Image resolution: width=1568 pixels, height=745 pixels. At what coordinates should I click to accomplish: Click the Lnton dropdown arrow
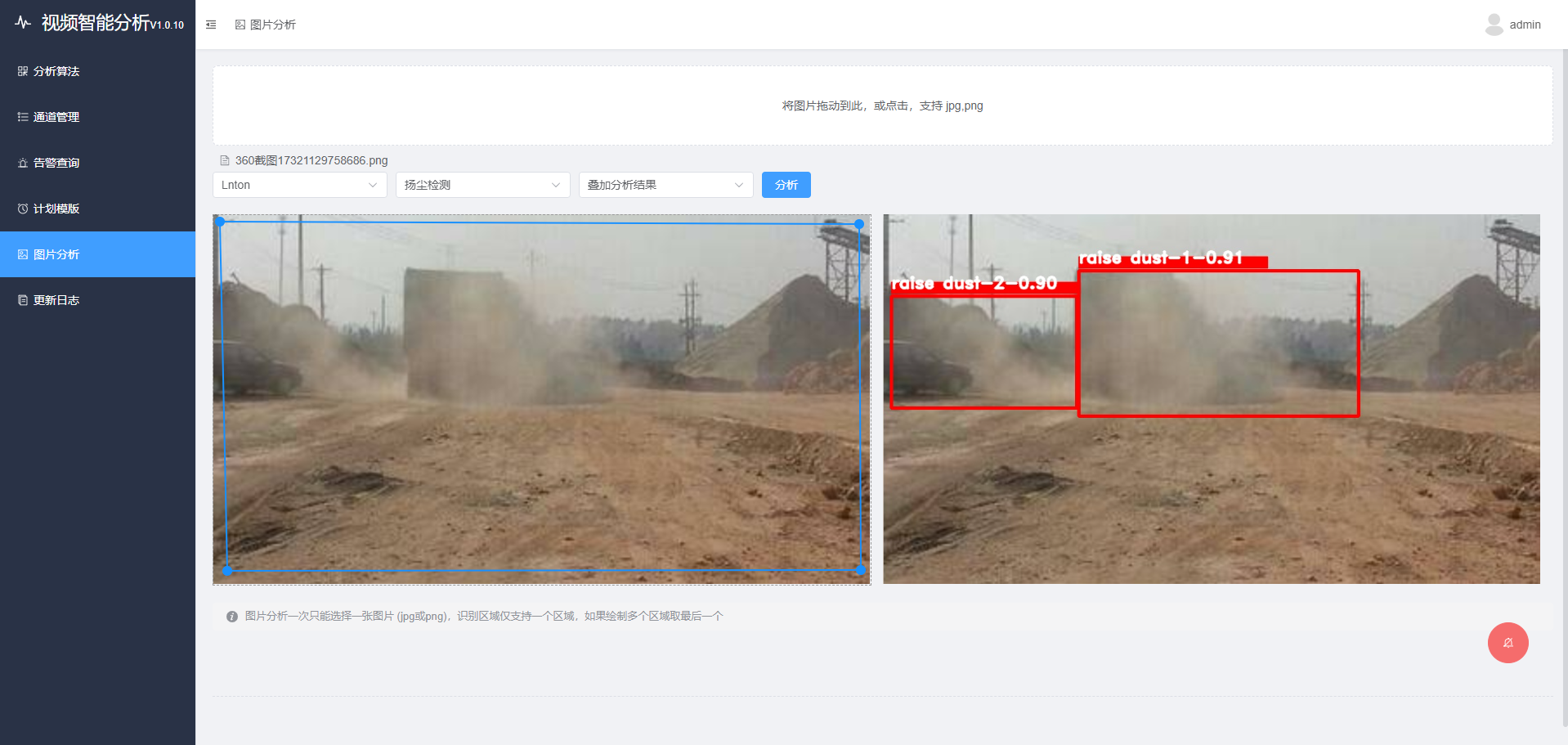pos(373,185)
